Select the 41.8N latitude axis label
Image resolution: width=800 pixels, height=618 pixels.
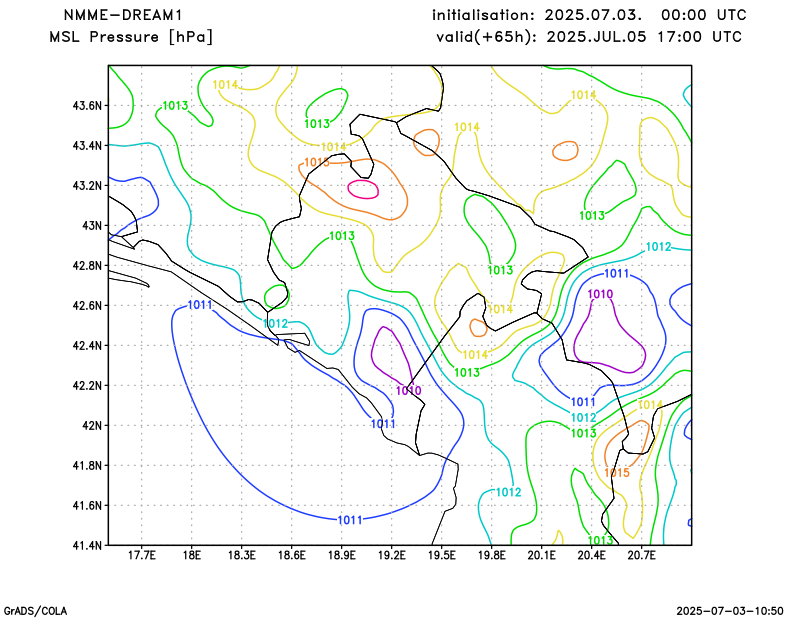(87, 465)
